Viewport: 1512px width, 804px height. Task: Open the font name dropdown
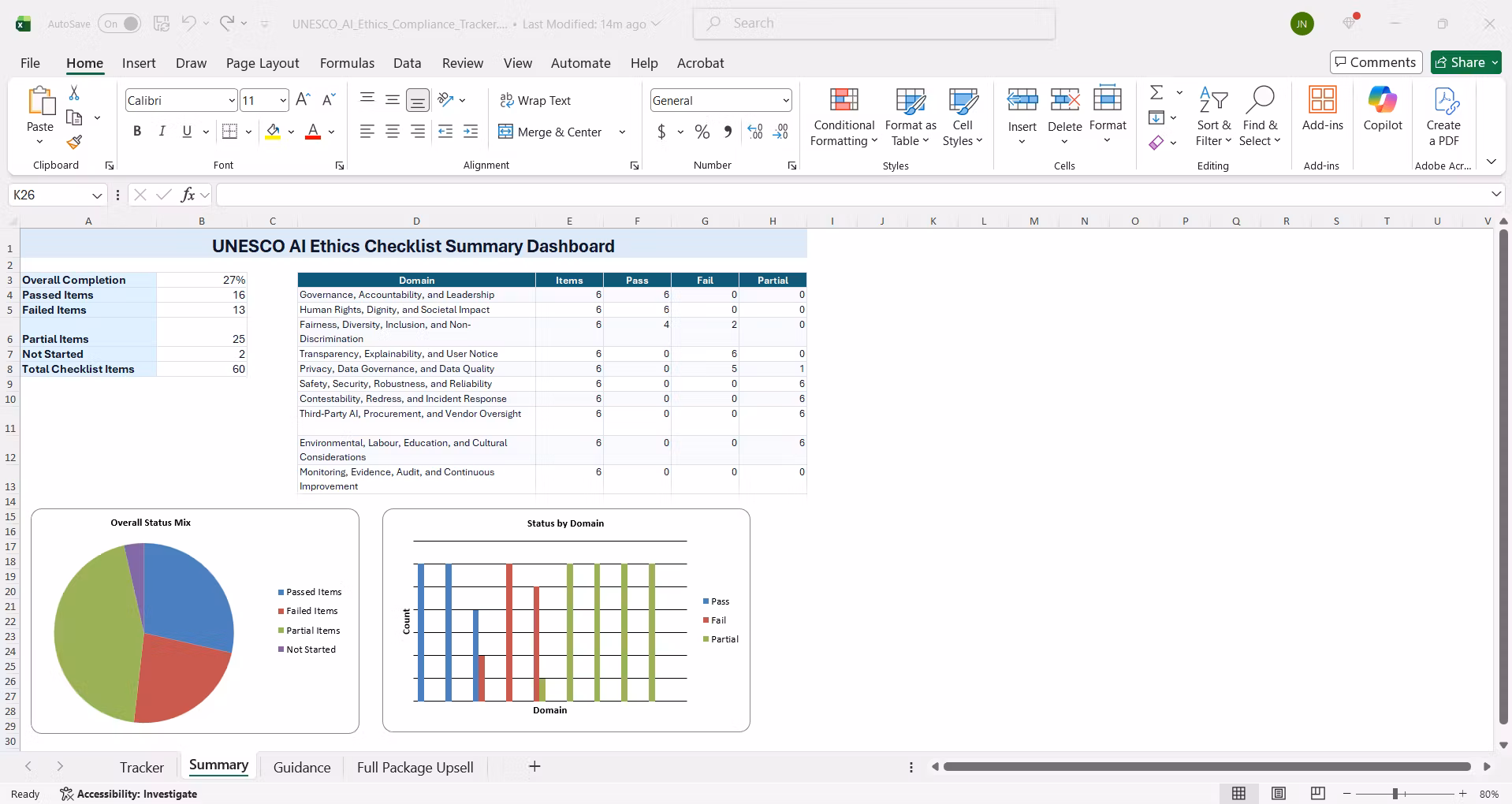point(232,100)
